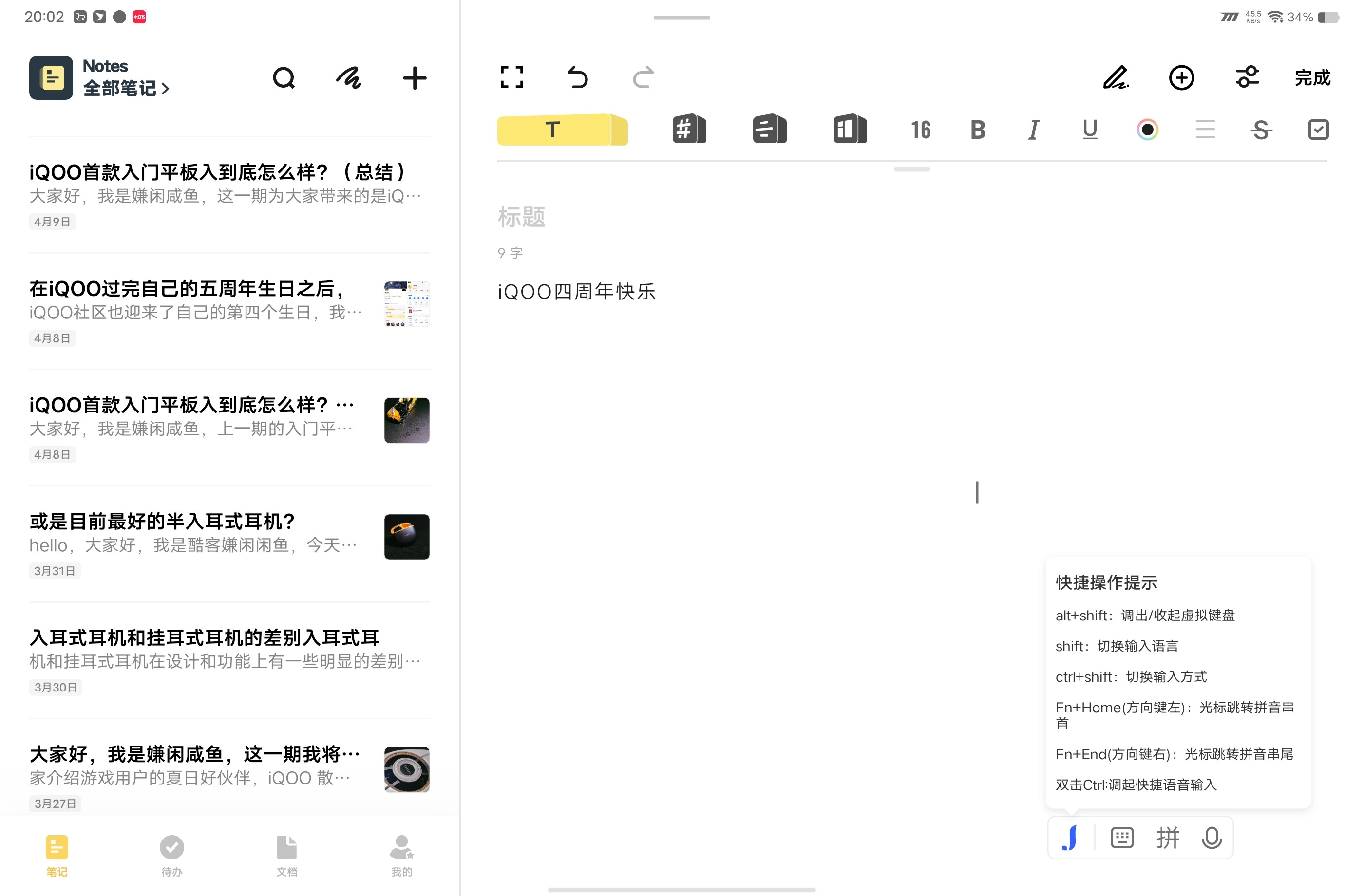Switch to the 文档 tab

click(286, 856)
